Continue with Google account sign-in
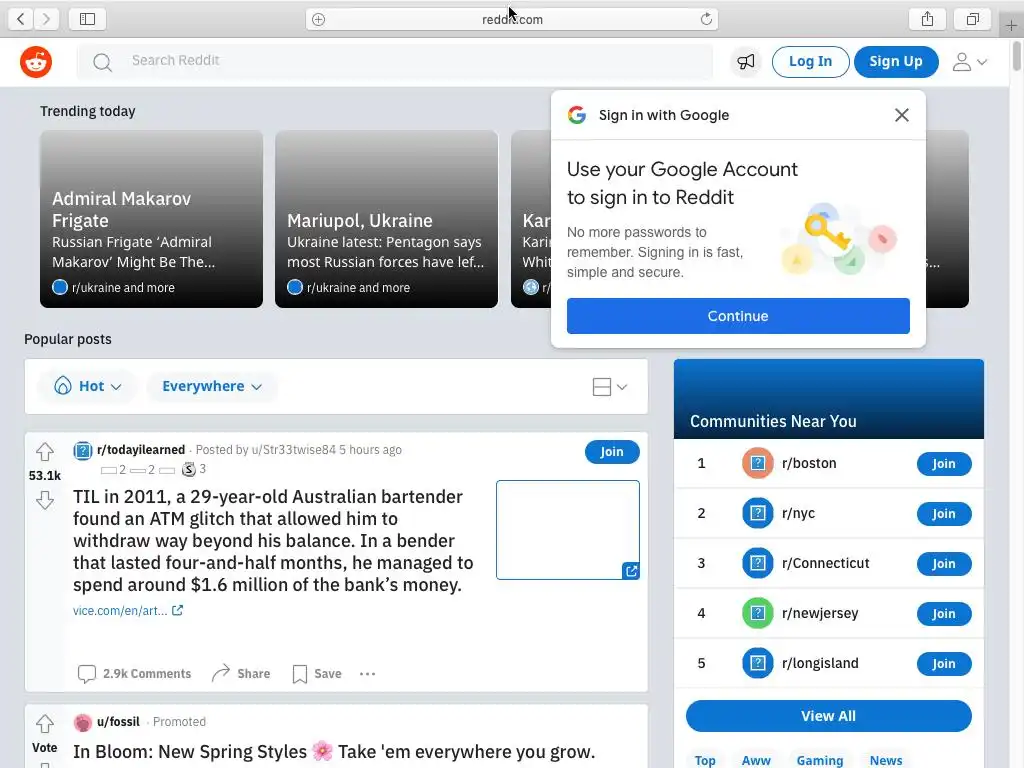This screenshot has height=768, width=1024. click(x=738, y=316)
